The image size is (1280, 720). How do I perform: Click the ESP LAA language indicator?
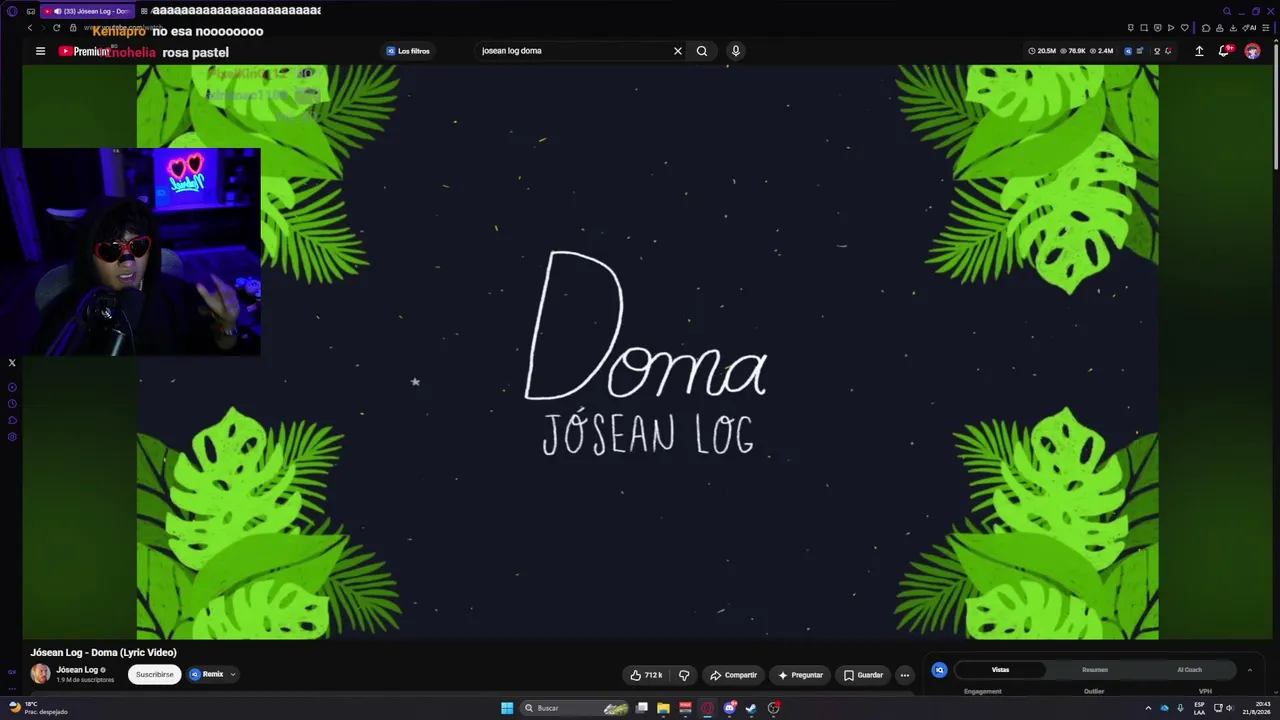(x=1200, y=708)
